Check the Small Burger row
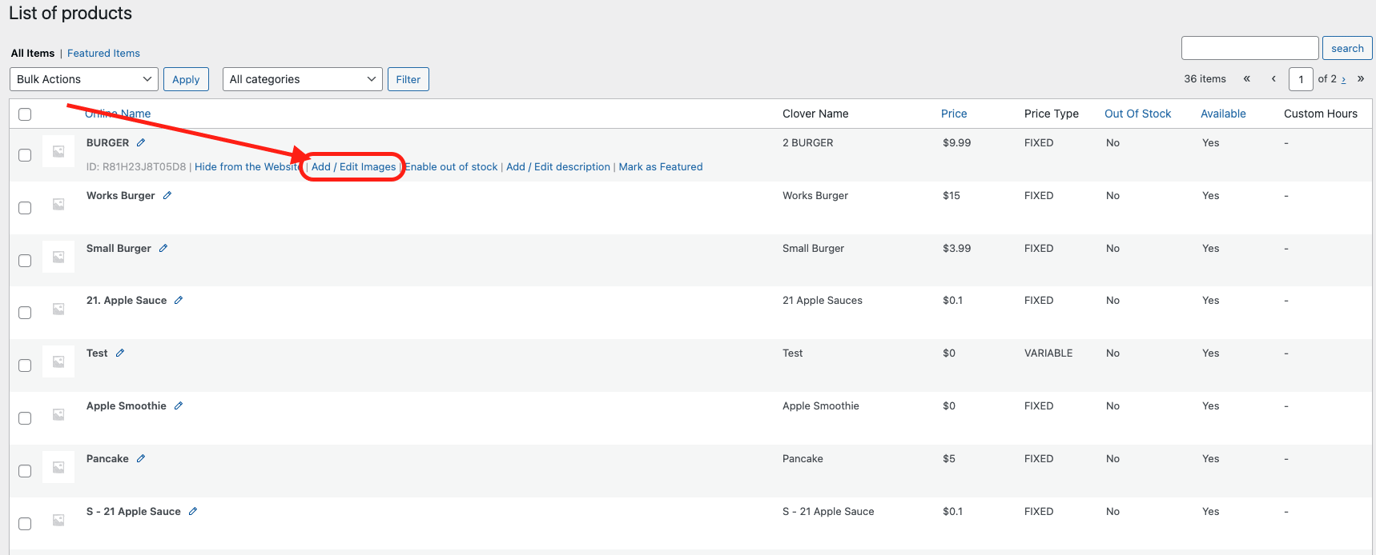Image resolution: width=1376 pixels, height=555 pixels. pos(25,260)
